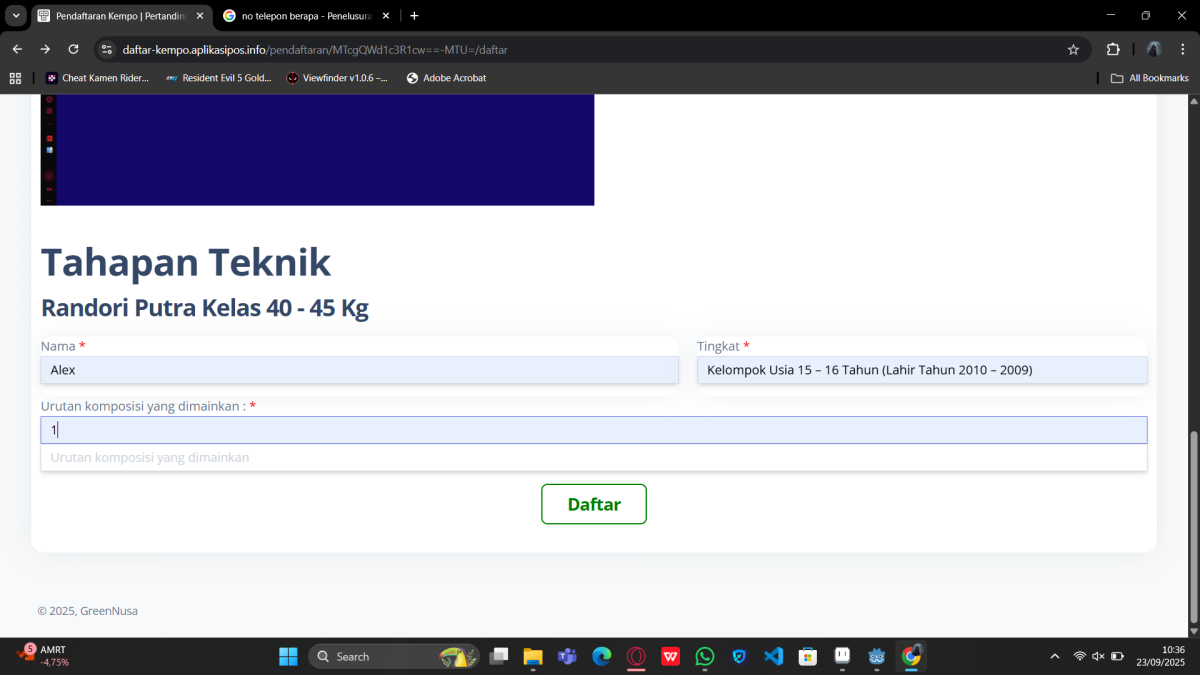The height and width of the screenshot is (675, 1200).
Task: Click the browser back arrow
Action: (x=17, y=49)
